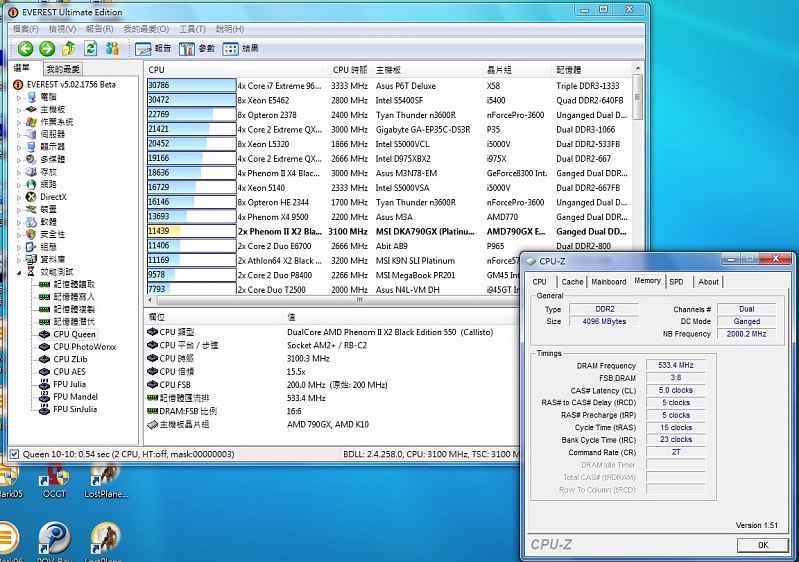799x562 pixels.
Task: Select the 記憶體讀取 memory read benchmark
Action: point(74,284)
